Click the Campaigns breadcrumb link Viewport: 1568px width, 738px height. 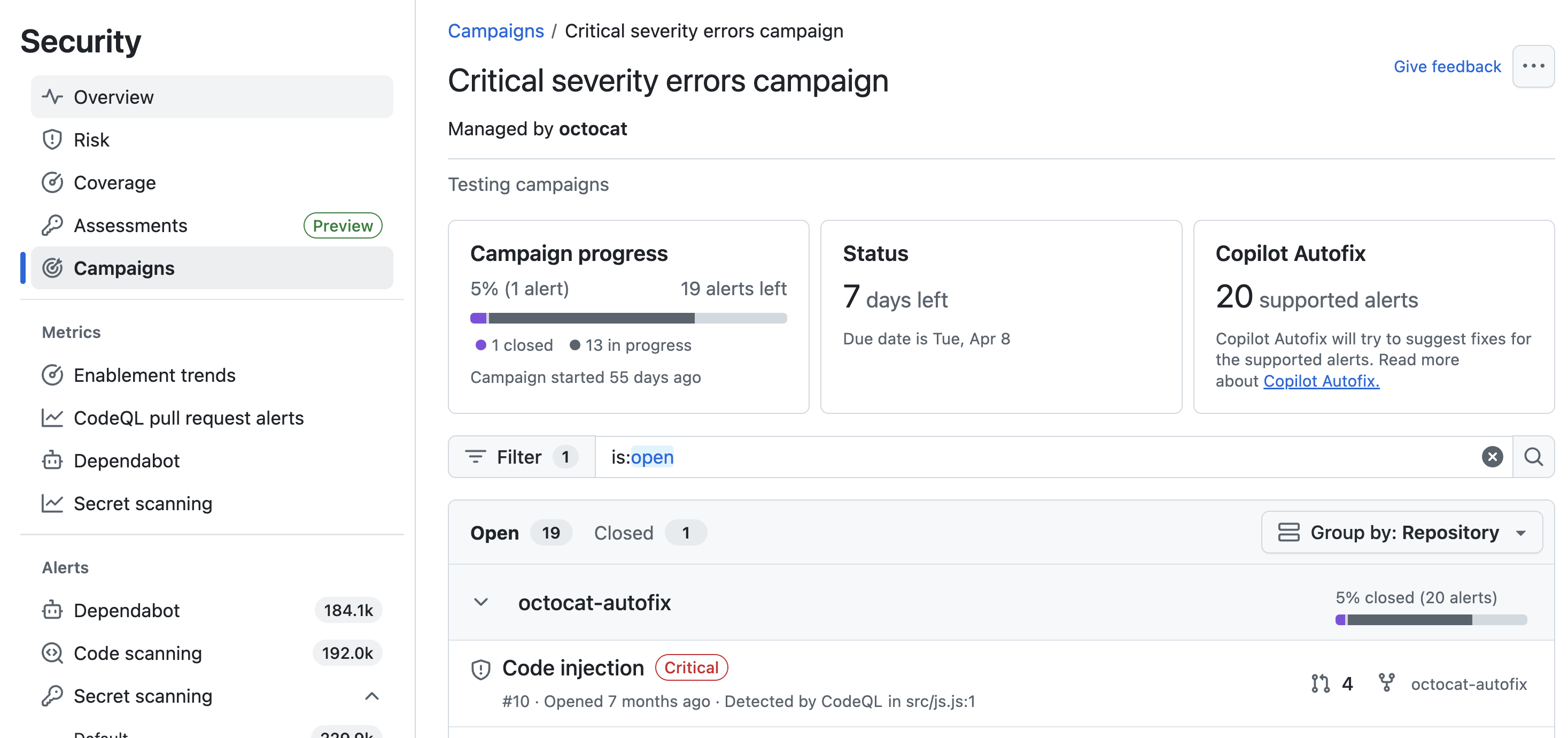coord(496,30)
